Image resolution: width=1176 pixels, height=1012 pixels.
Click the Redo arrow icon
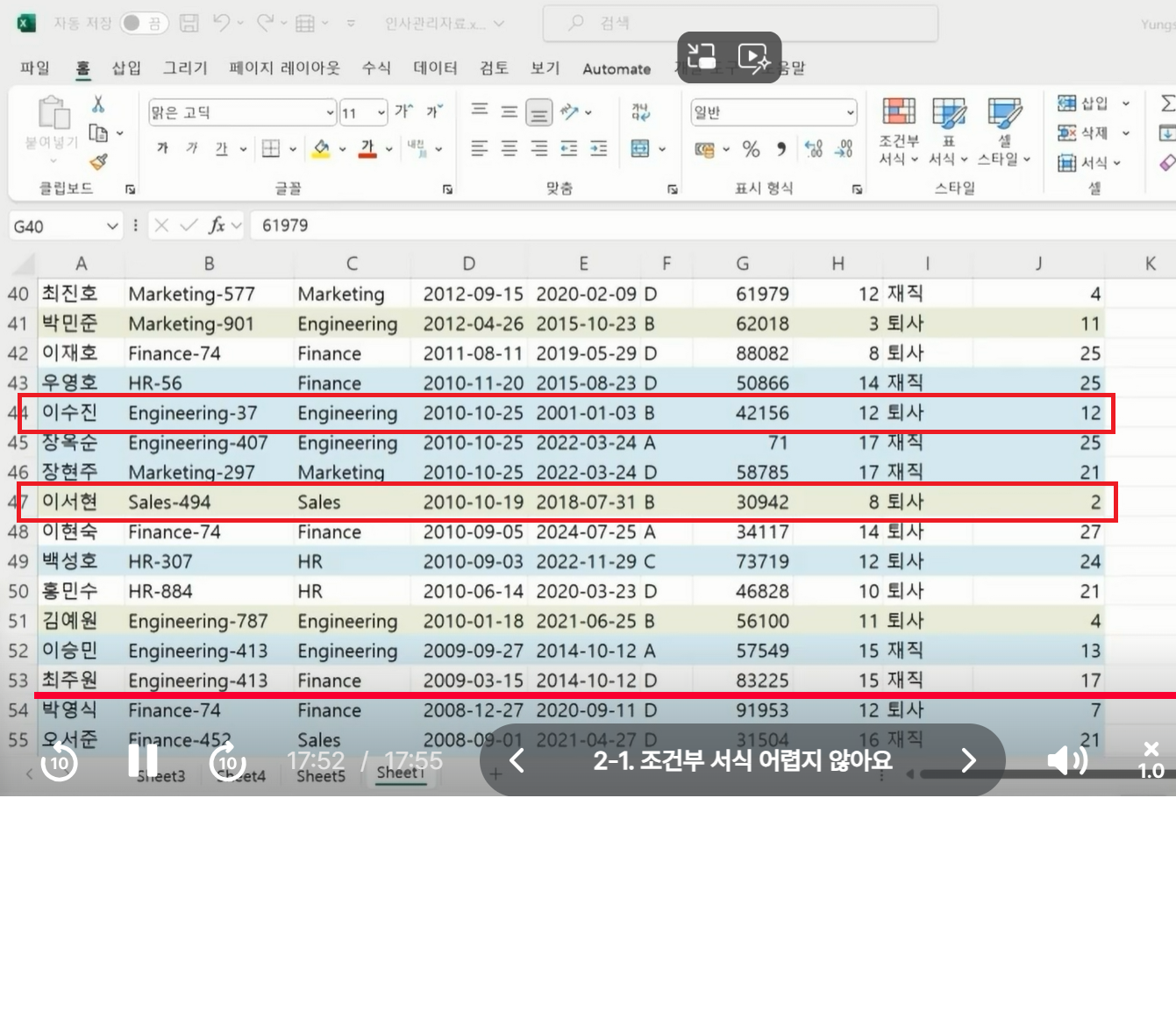[266, 23]
